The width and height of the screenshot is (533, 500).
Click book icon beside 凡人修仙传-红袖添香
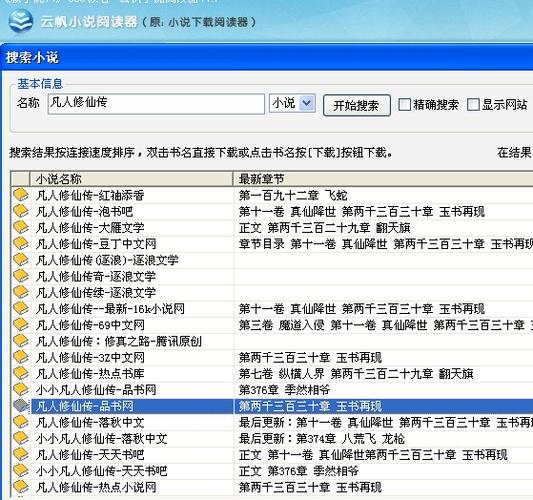click(x=21, y=194)
